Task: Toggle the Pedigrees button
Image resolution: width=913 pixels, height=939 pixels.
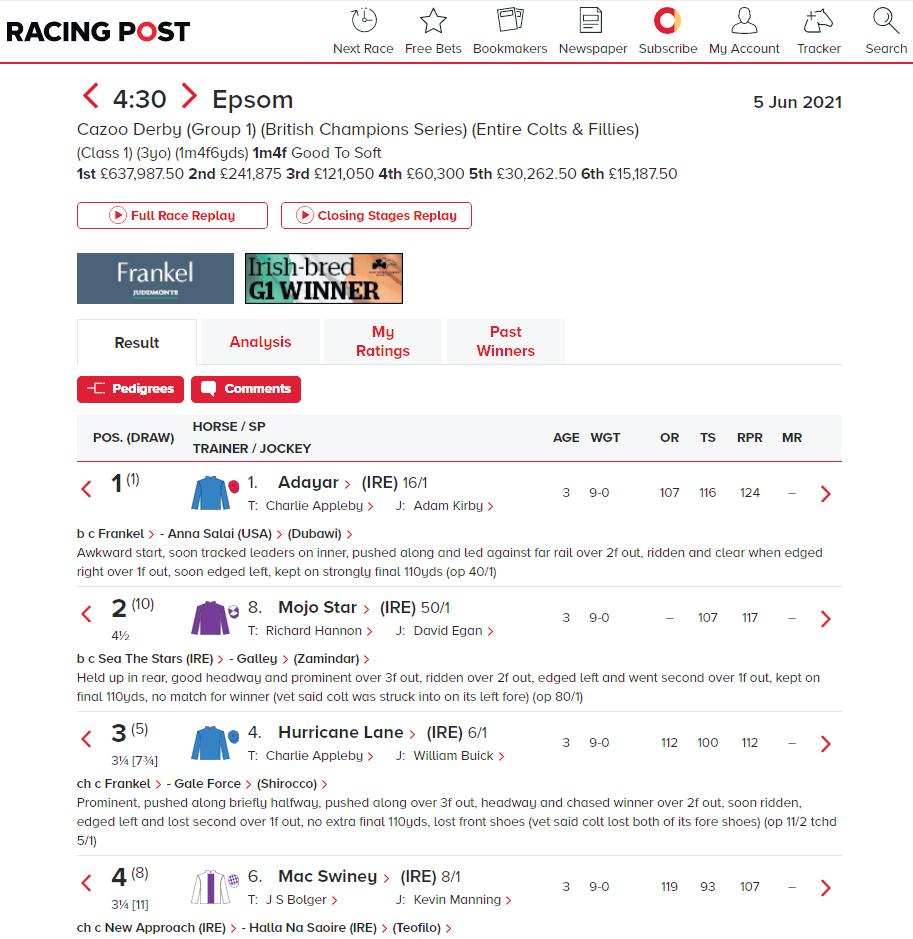Action: [x=131, y=389]
